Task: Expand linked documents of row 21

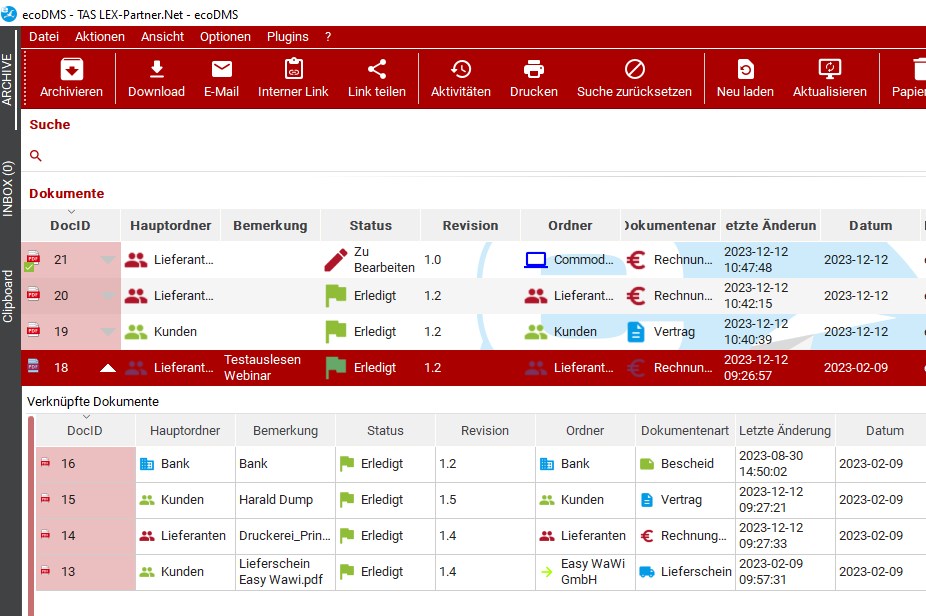Action: 107,260
